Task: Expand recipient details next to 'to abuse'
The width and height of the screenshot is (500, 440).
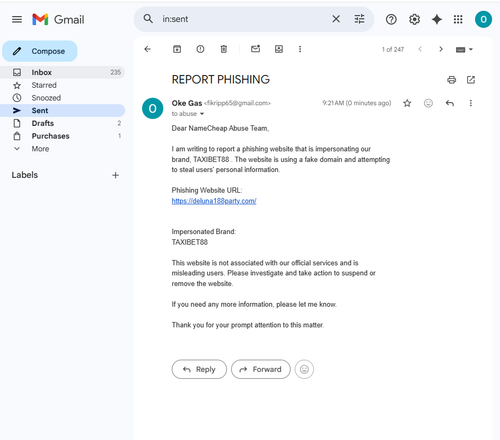Action: click(x=202, y=114)
